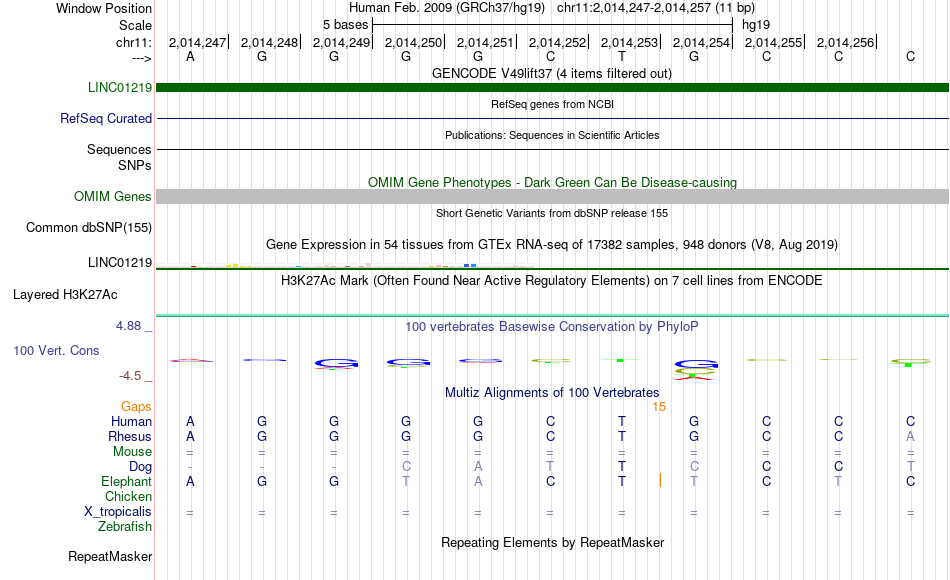
Task: Click base A in the reference sequence row
Action: 190,56
